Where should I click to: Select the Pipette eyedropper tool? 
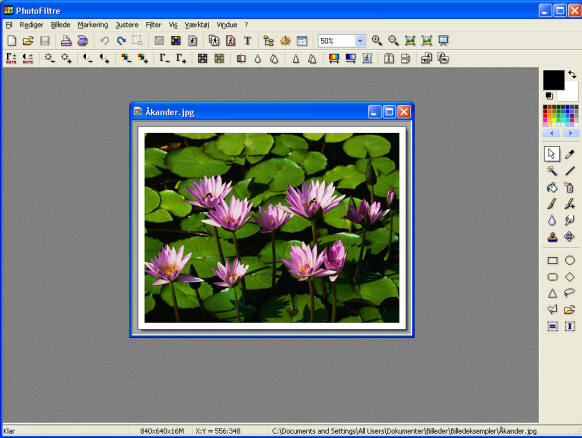(x=570, y=154)
